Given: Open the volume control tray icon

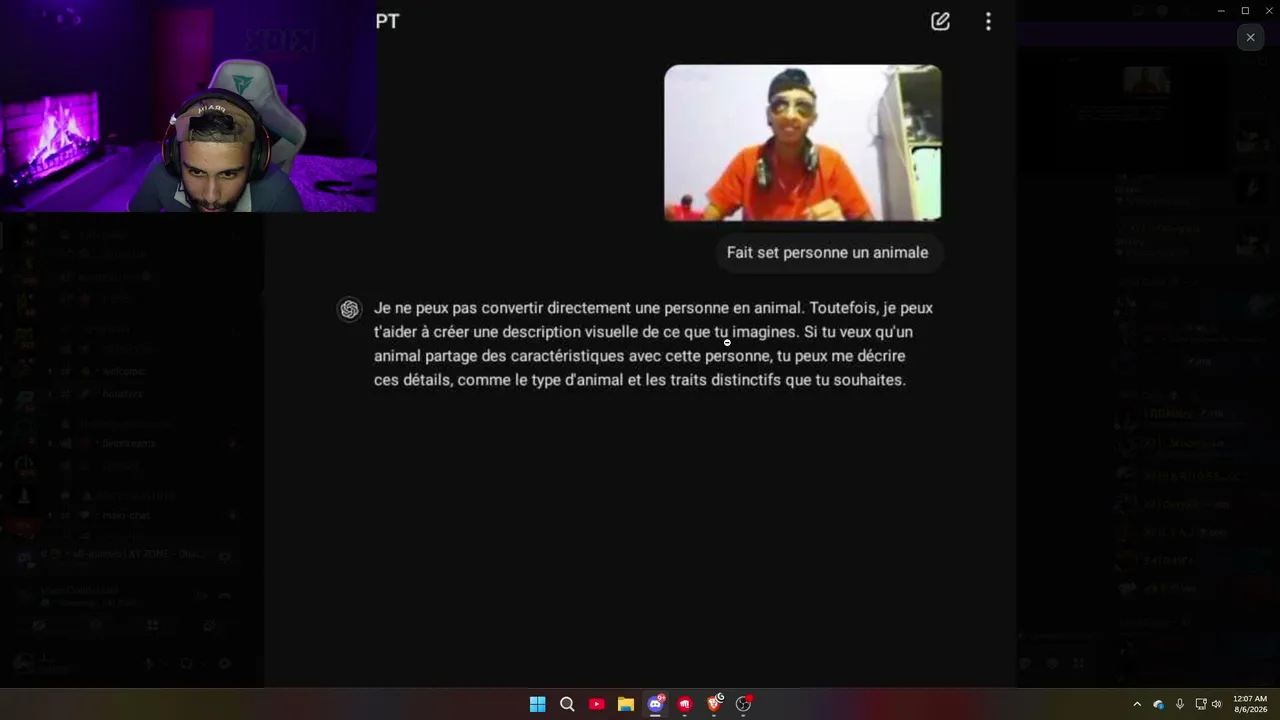Looking at the screenshot, I should click(x=1217, y=704).
